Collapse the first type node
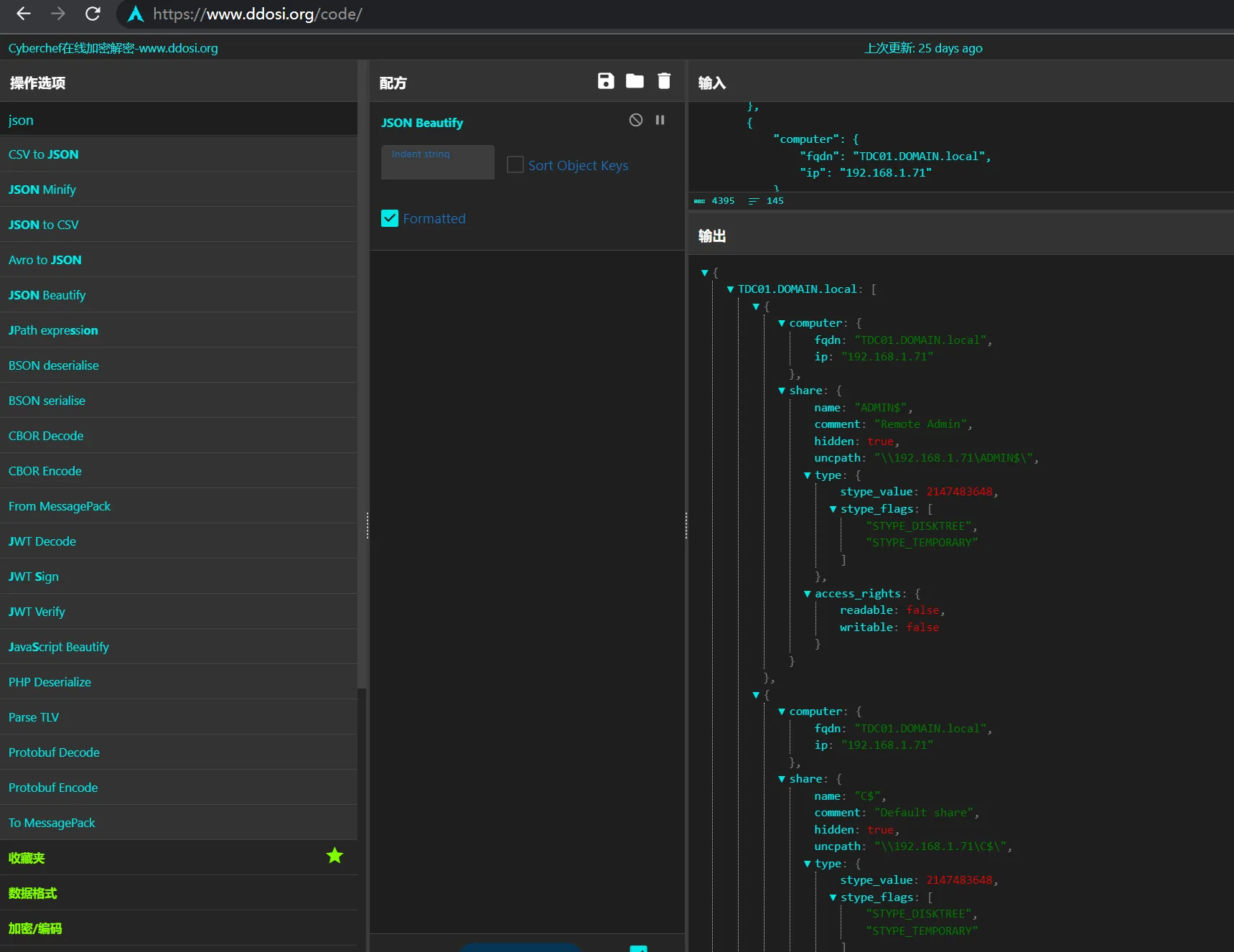The image size is (1234, 952). [808, 475]
